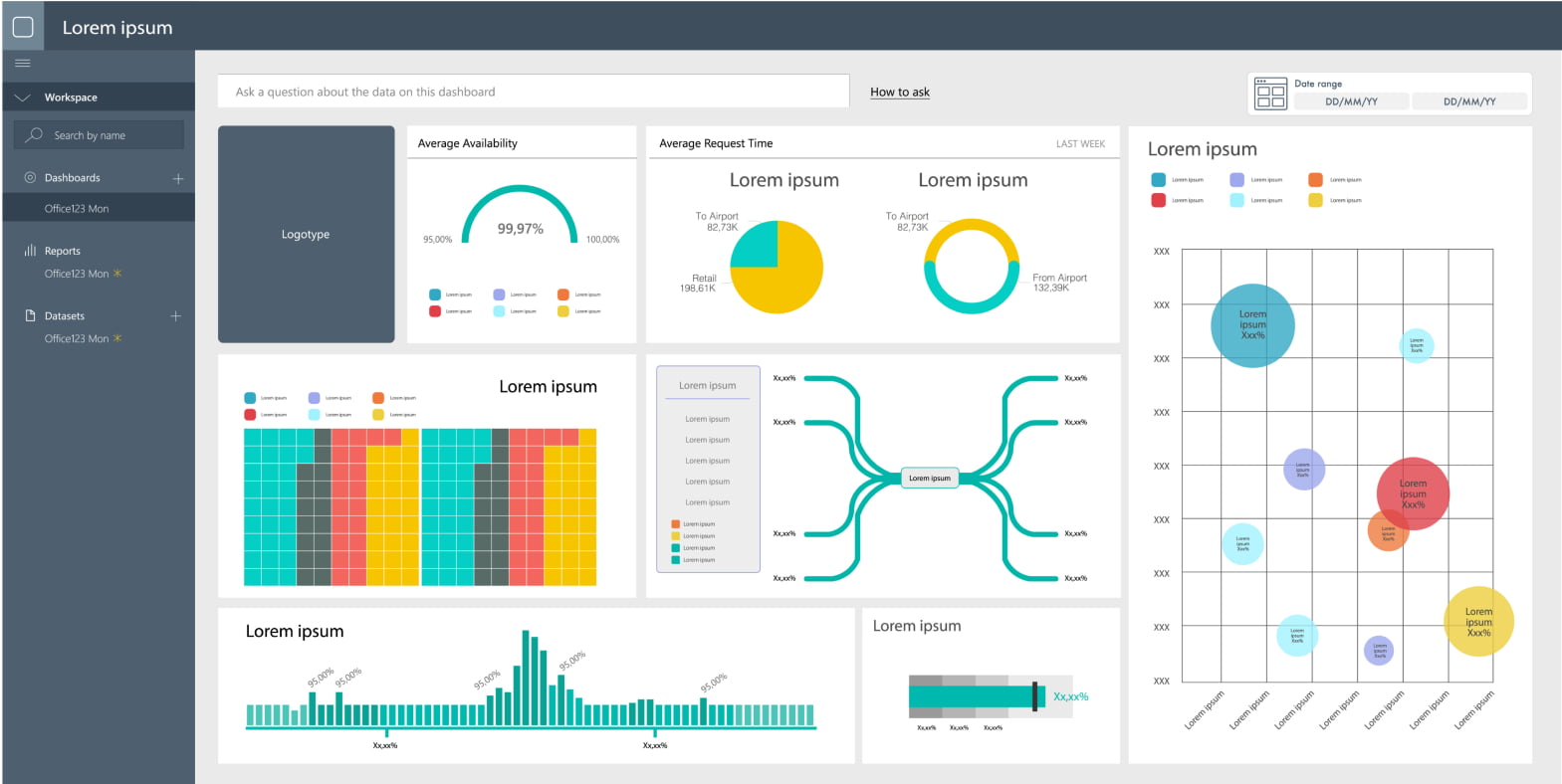
Task: Click the star beside Reports Office123 Mon
Action: click(117, 273)
